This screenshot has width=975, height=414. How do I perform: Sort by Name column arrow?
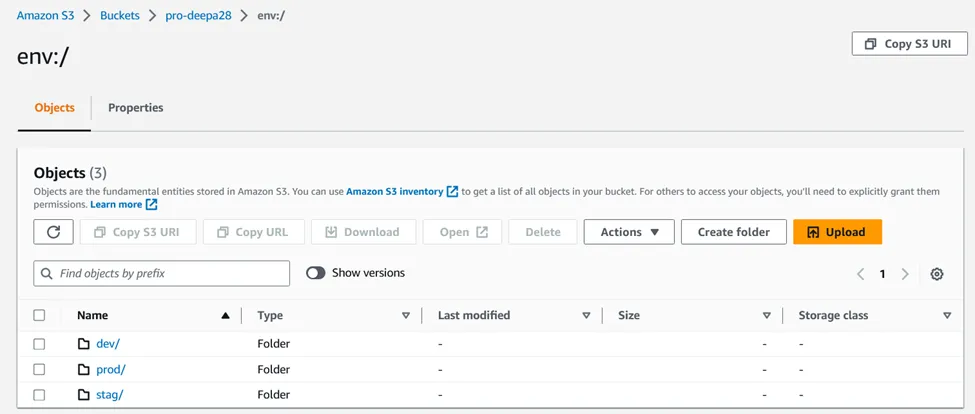tap(225, 316)
